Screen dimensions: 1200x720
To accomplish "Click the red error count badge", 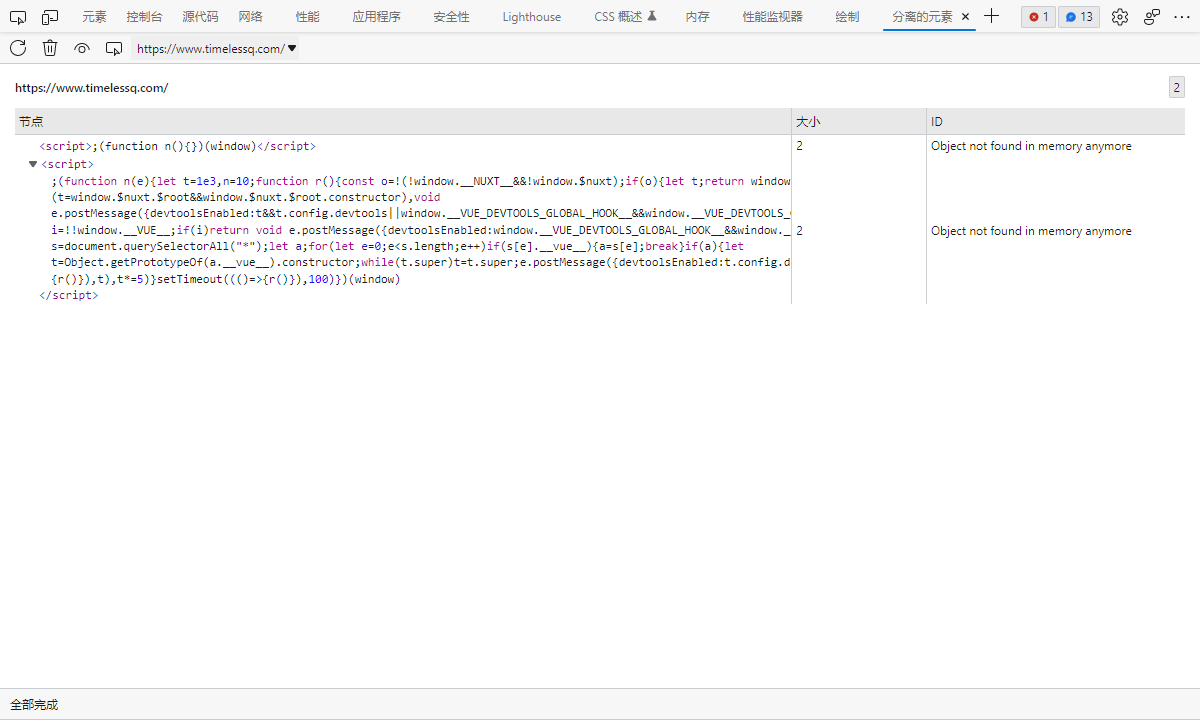I will [1038, 17].
